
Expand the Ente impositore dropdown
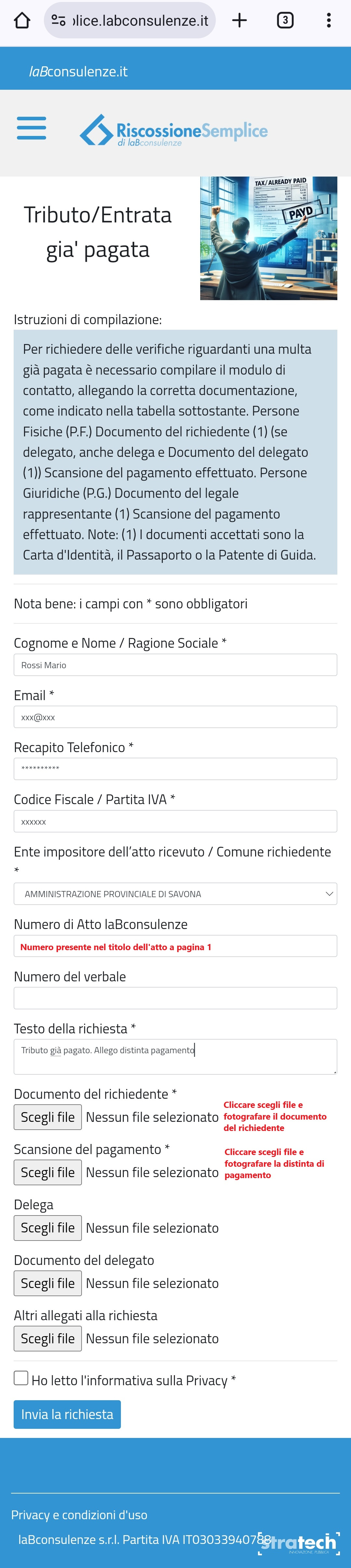175,894
